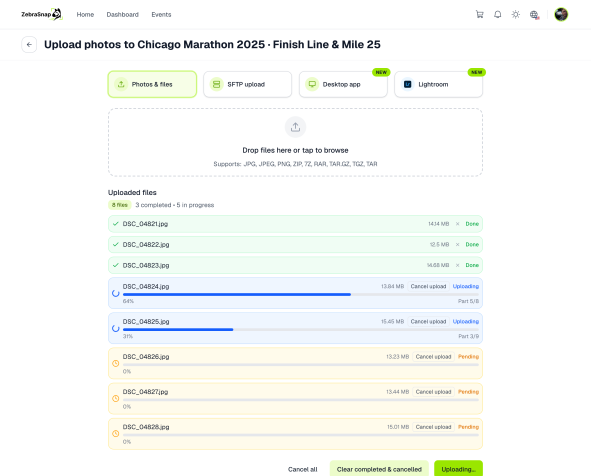Click upload icon in drop zone

(296, 127)
